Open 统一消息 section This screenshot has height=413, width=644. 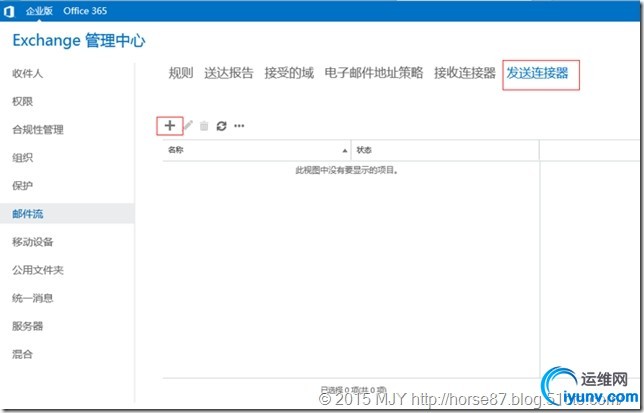pyautogui.click(x=33, y=298)
